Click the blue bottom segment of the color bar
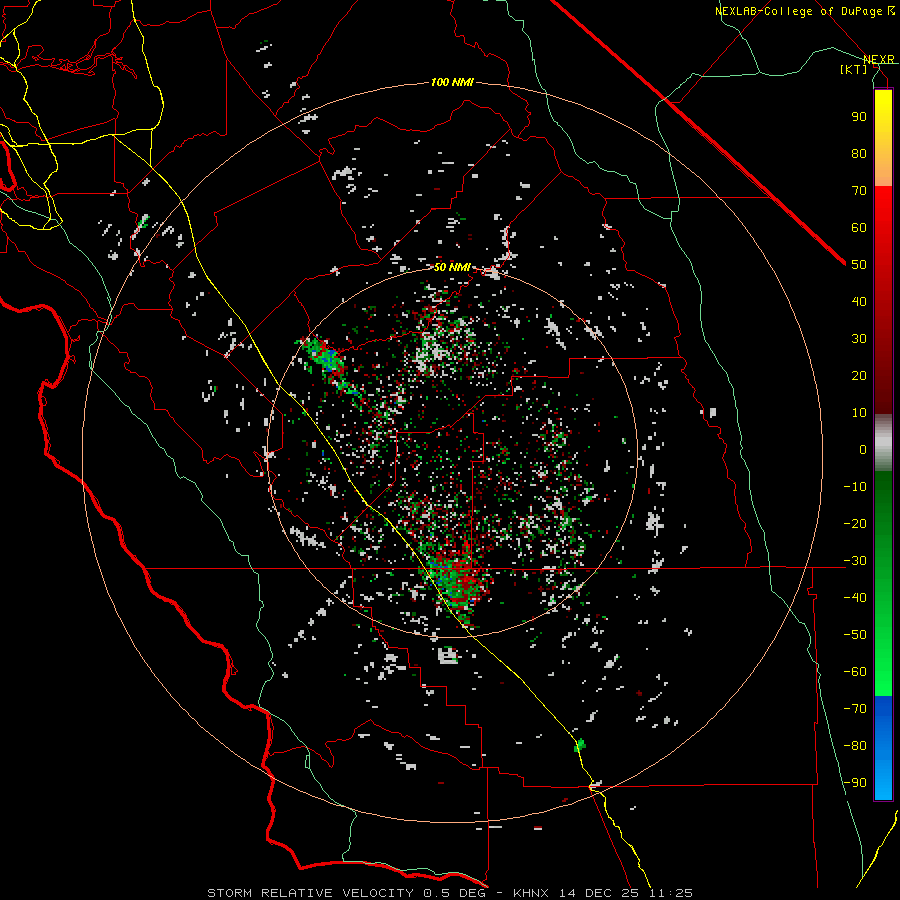This screenshot has width=900, height=900. click(883, 748)
